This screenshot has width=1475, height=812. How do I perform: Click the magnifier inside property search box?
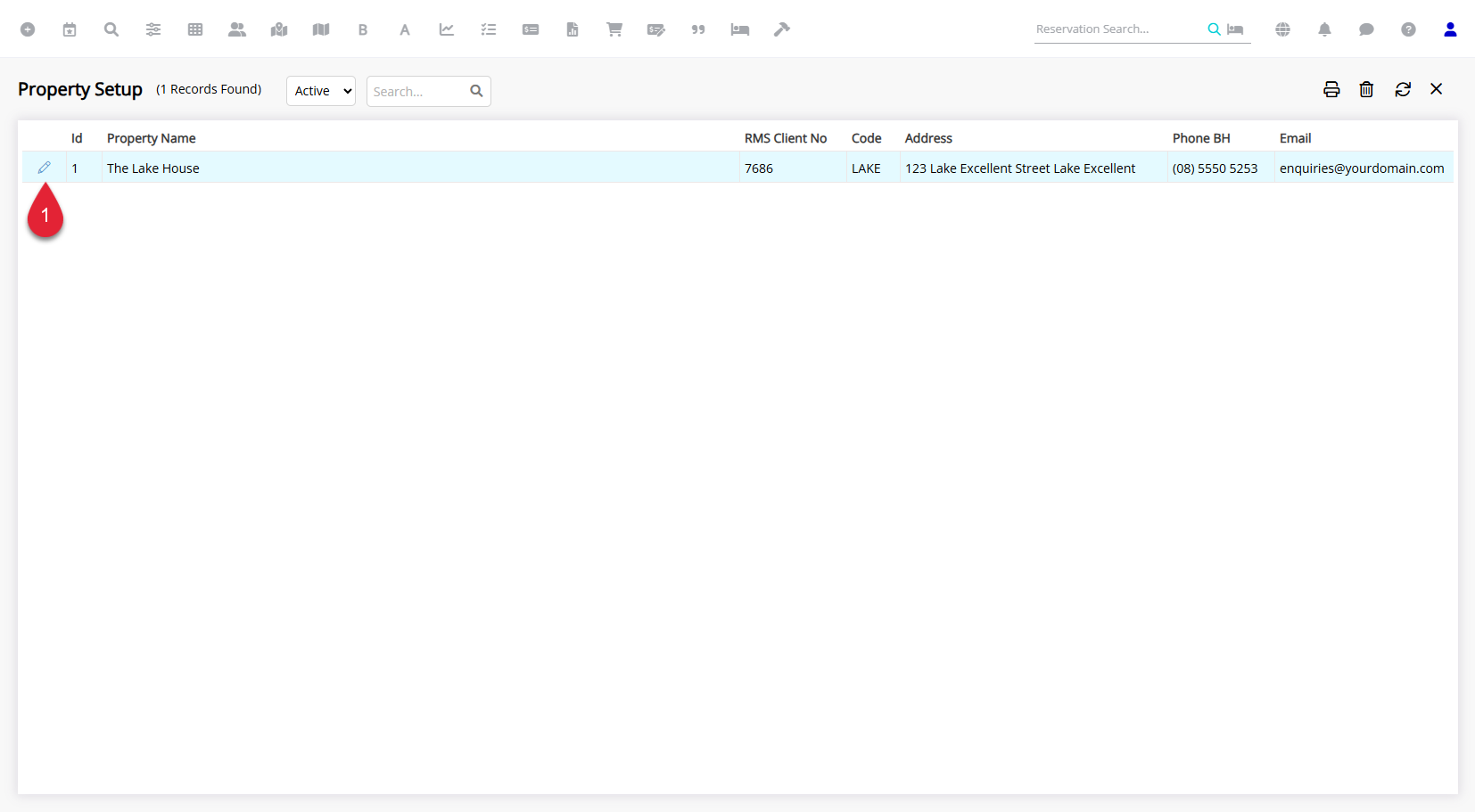coord(477,91)
